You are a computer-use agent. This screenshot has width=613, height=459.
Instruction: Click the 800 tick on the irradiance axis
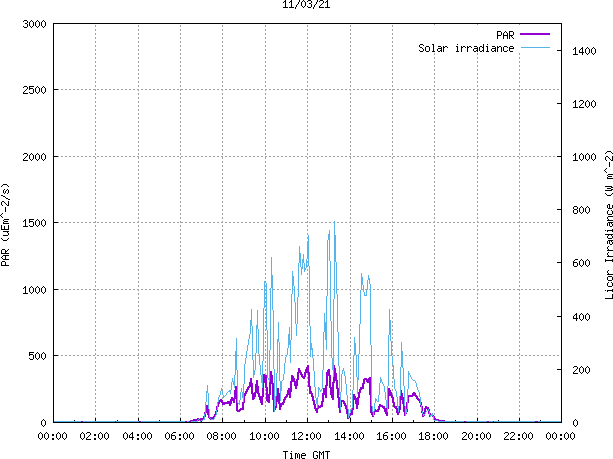click(x=581, y=210)
